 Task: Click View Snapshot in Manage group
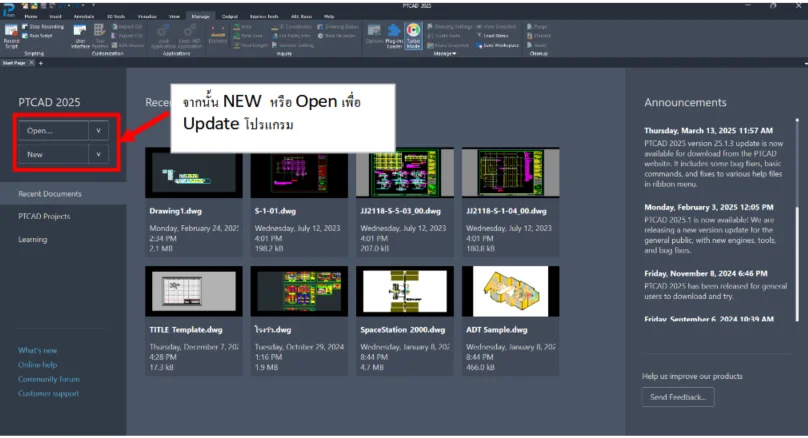pyautogui.click(x=496, y=27)
